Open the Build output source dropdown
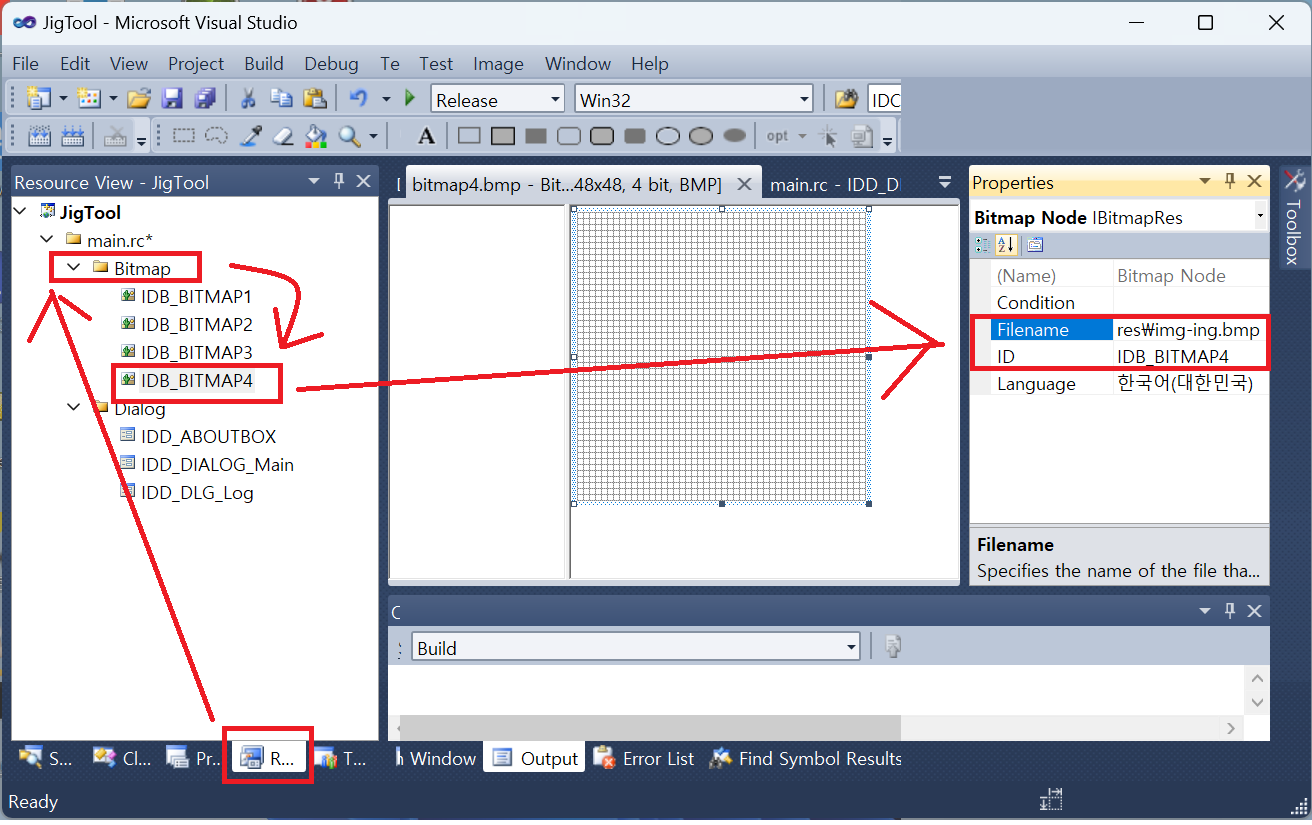The height and width of the screenshot is (825, 1312). [x=852, y=647]
